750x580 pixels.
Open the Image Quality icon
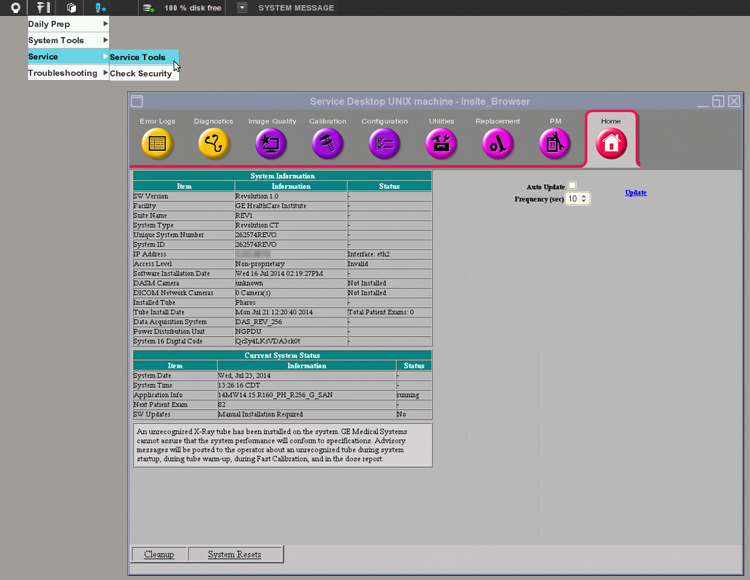(x=271, y=144)
